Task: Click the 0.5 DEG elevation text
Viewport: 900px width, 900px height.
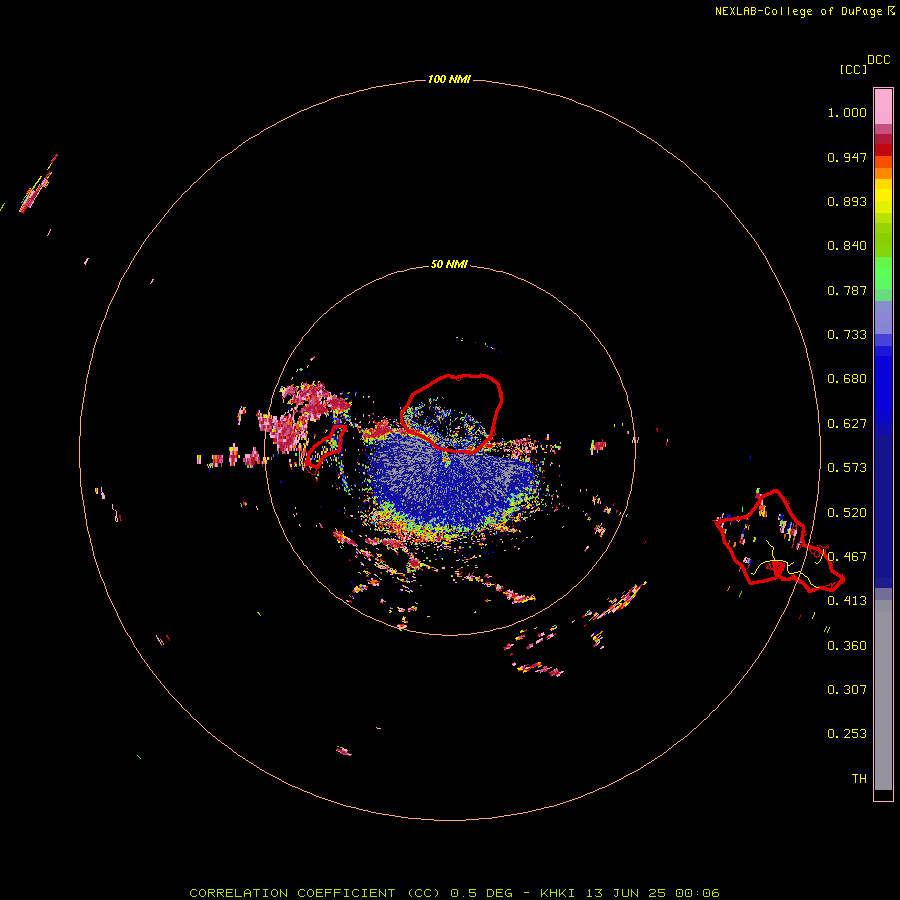Action: pyautogui.click(x=482, y=893)
